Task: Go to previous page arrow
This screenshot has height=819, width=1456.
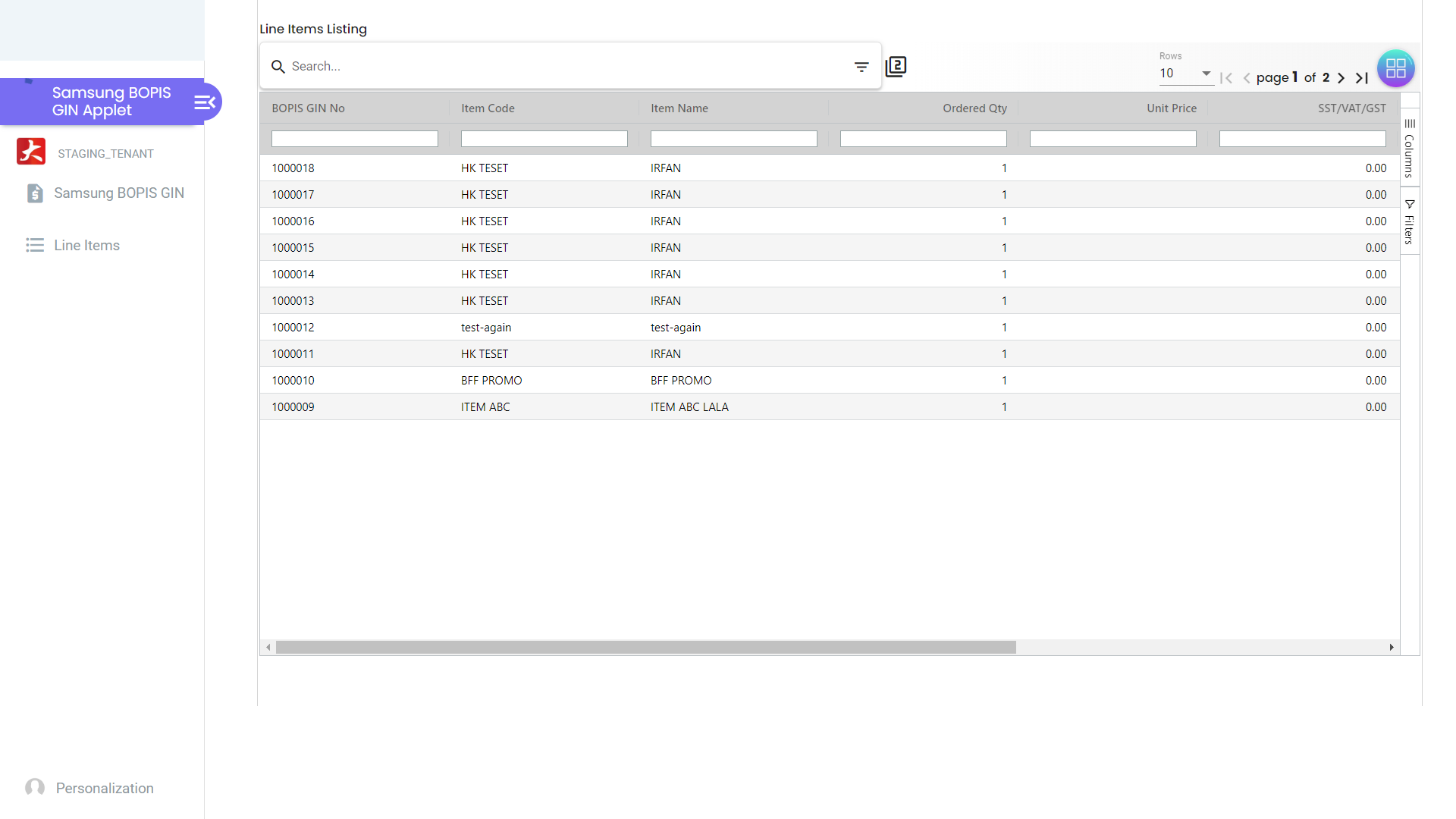Action: [1247, 78]
